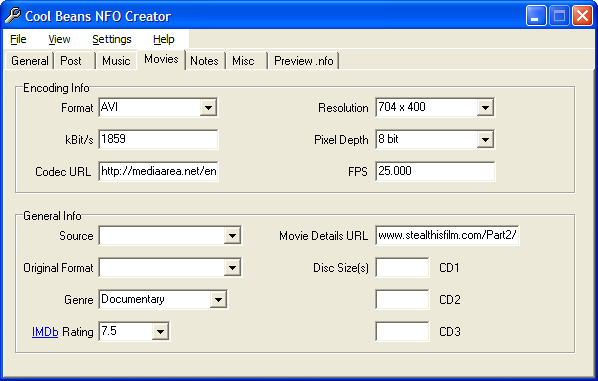Click the kBit/s input field
This screenshot has height=381, width=598.
pos(158,139)
